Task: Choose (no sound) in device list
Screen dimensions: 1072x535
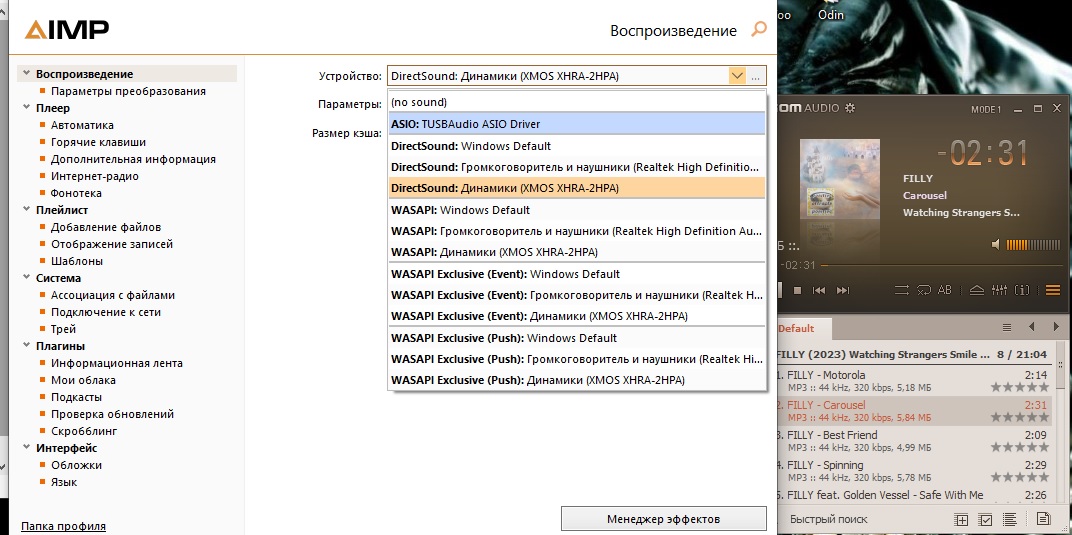Action: click(576, 102)
